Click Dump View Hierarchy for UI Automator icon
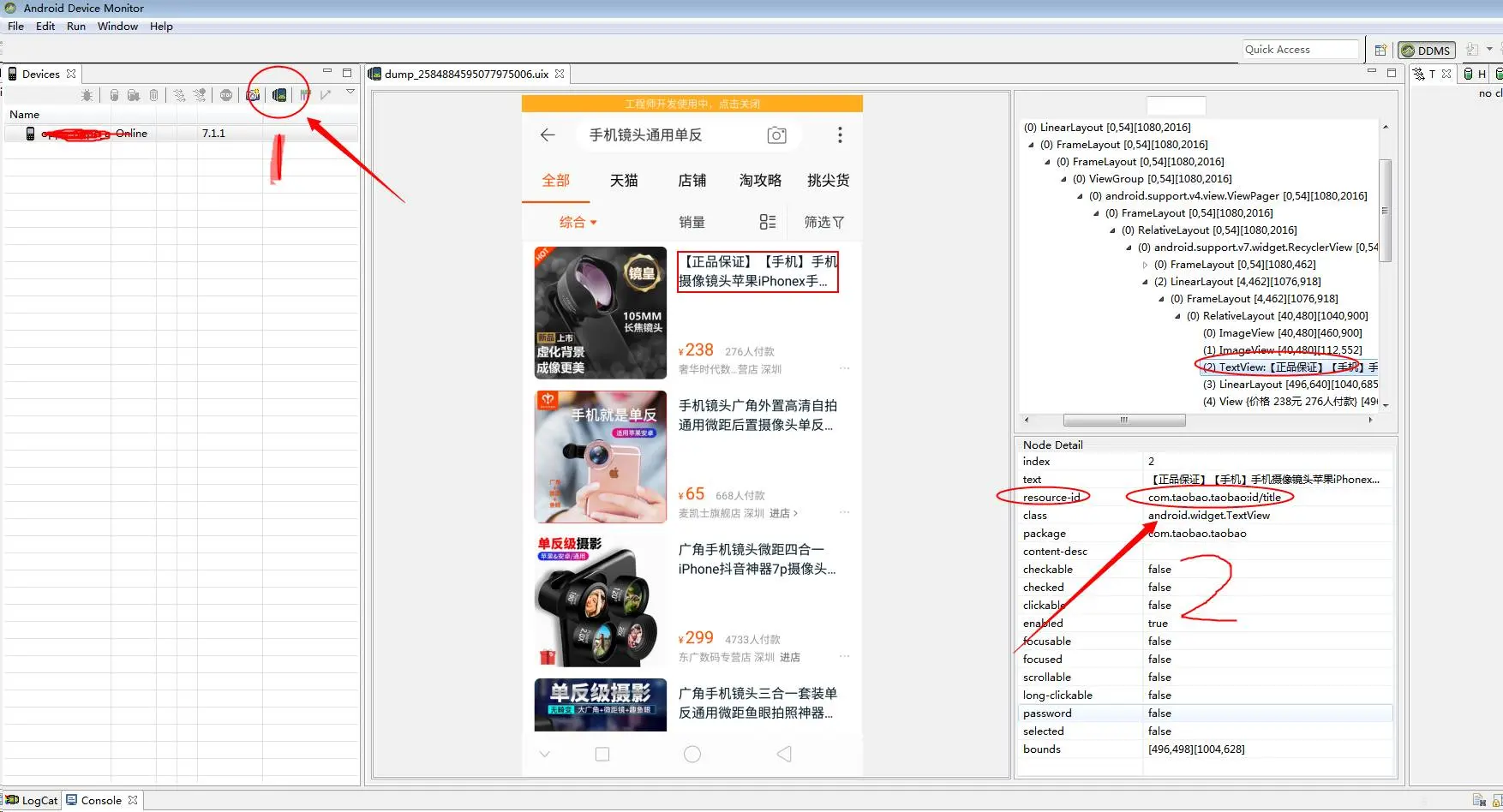Viewport: 1503px width, 812px height. coord(279,95)
